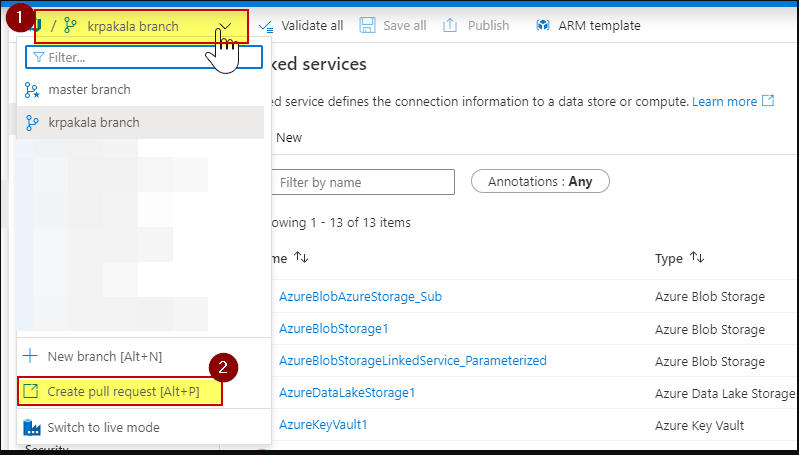Viewport: 799px width, 455px height.
Task: Click the Create pull request icon
Action: [x=31, y=391]
